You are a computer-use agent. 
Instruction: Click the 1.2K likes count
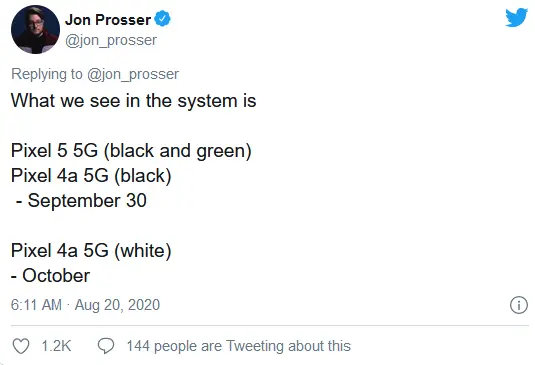[56, 346]
